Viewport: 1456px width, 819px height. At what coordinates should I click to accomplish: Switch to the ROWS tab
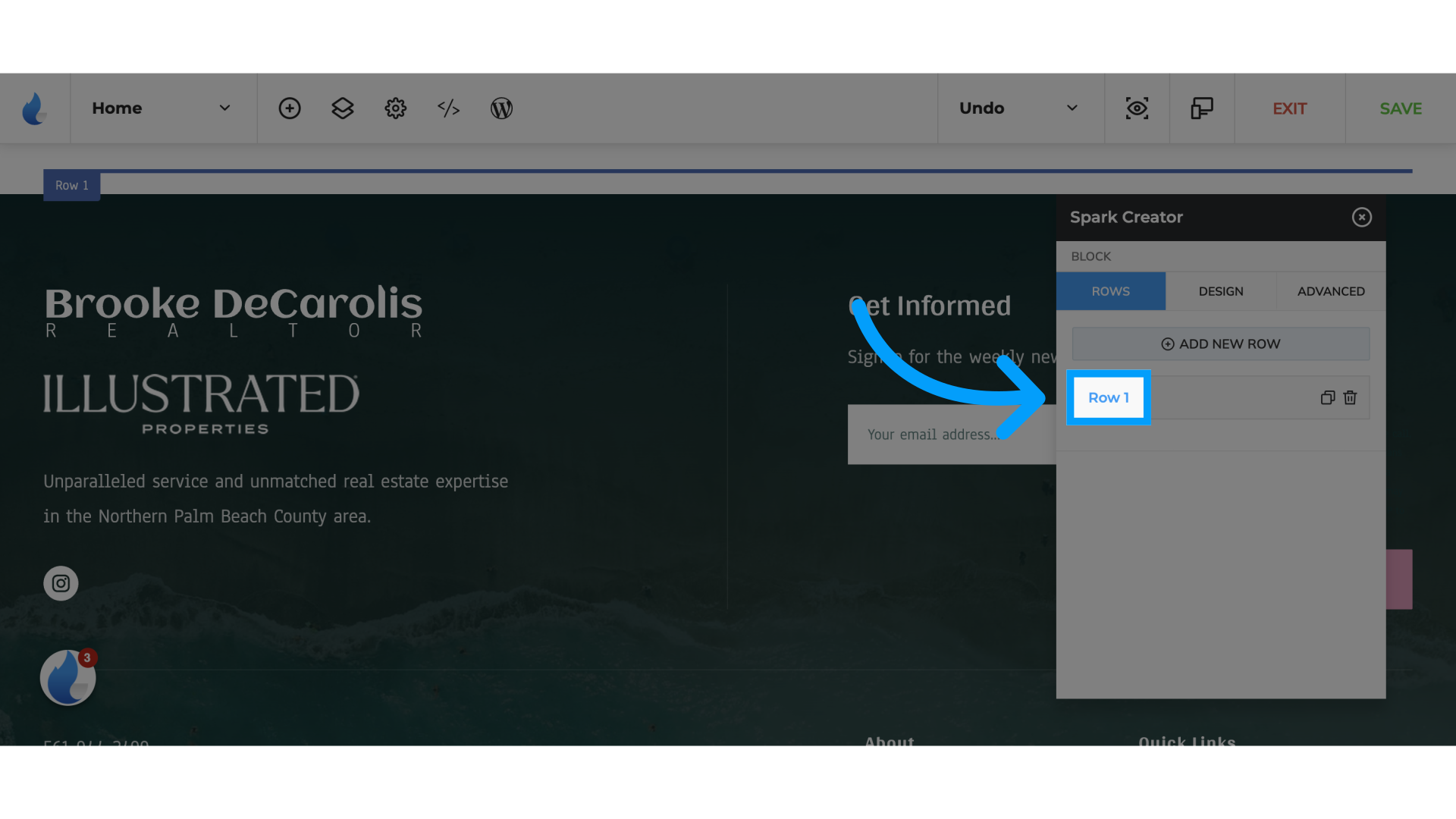(1111, 291)
